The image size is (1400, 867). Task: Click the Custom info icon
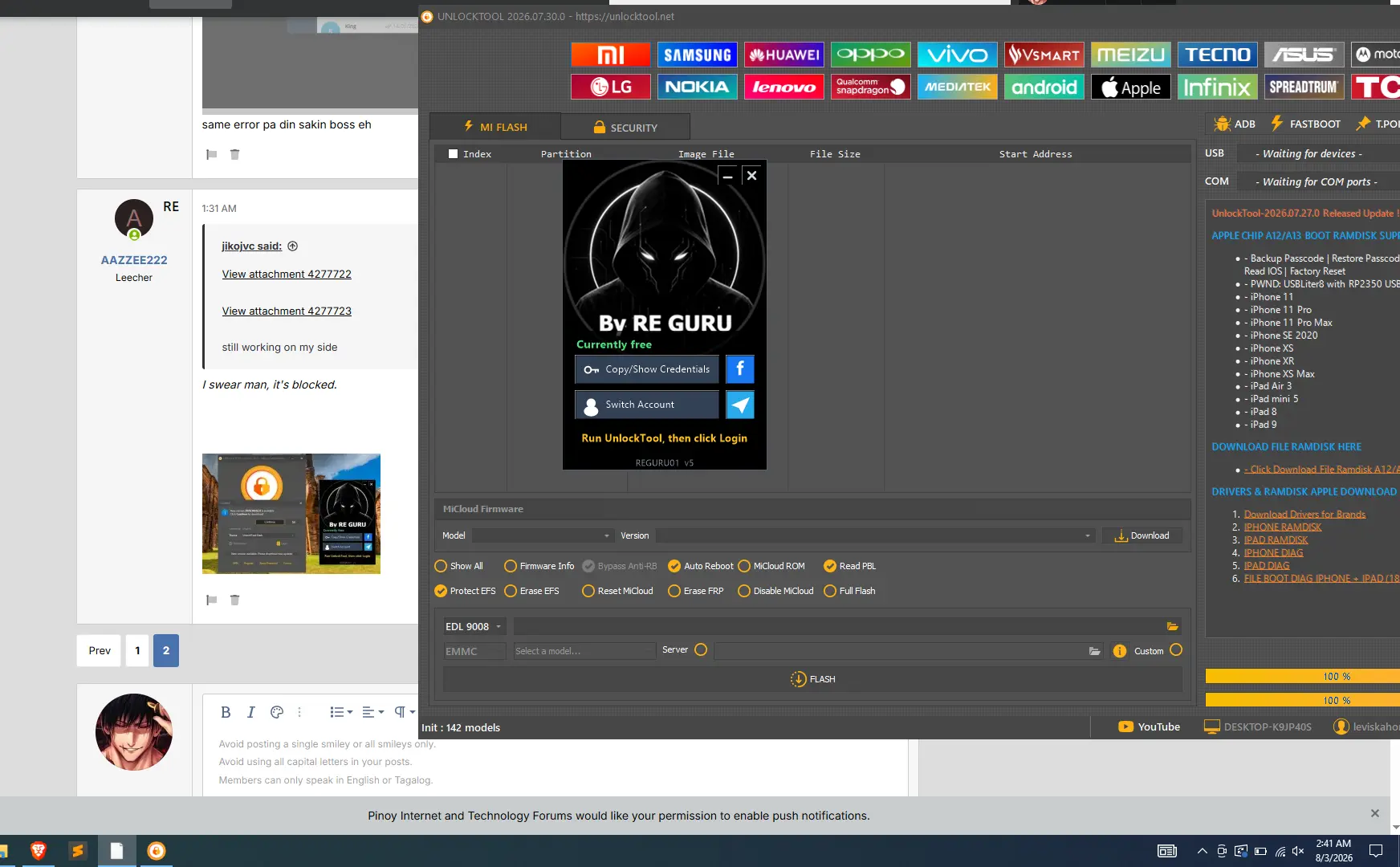[x=1120, y=651]
